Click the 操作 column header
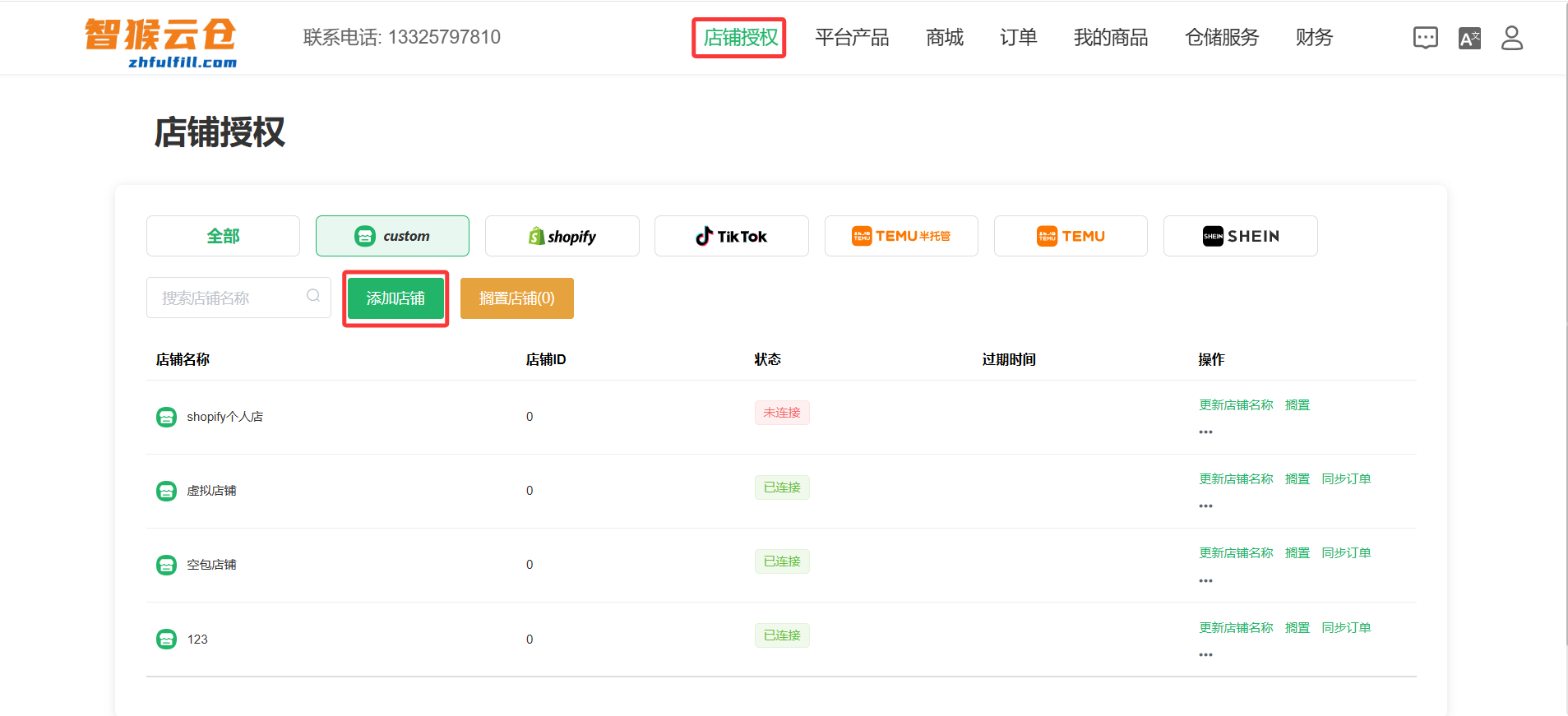Viewport: 1568px width, 716px height. coord(1211,359)
